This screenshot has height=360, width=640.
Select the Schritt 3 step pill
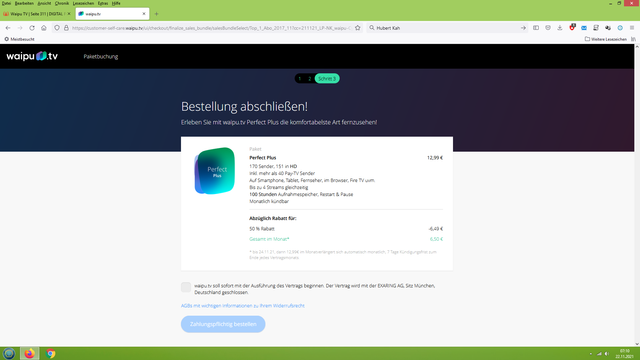(327, 78)
